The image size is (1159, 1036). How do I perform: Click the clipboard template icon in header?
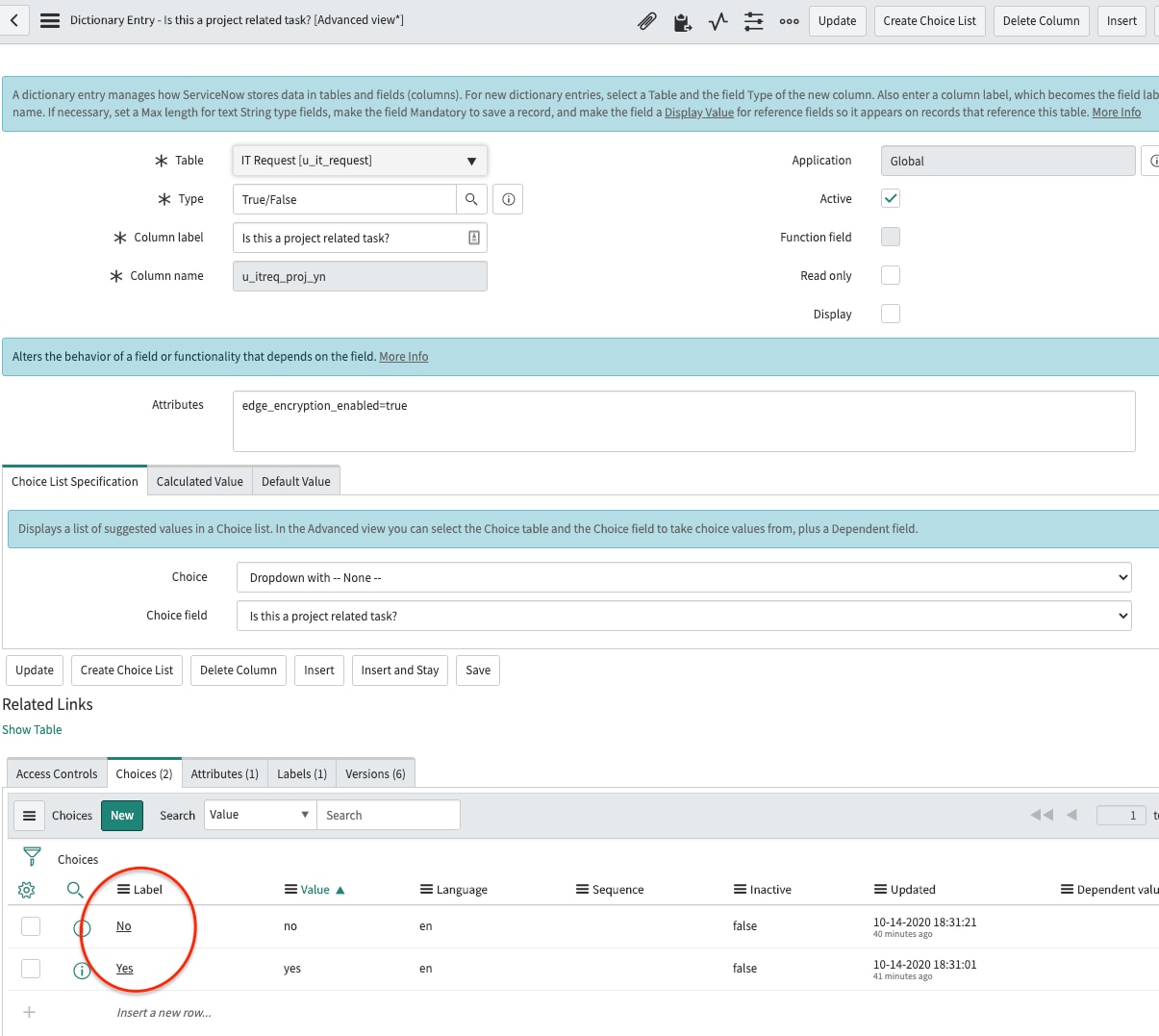683,21
